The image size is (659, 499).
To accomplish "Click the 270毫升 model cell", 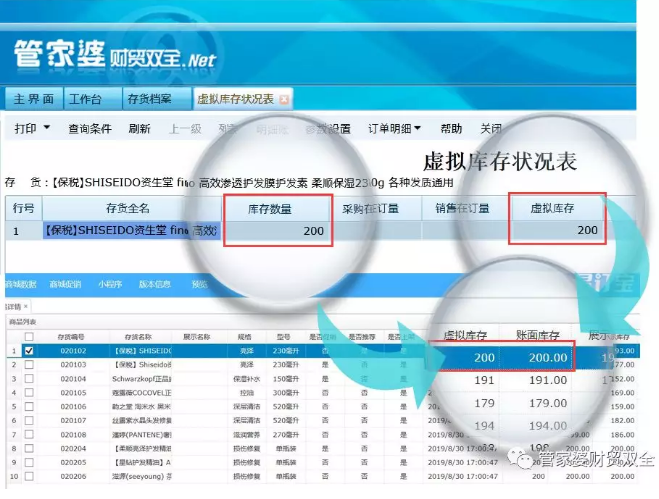I will 286,434.
